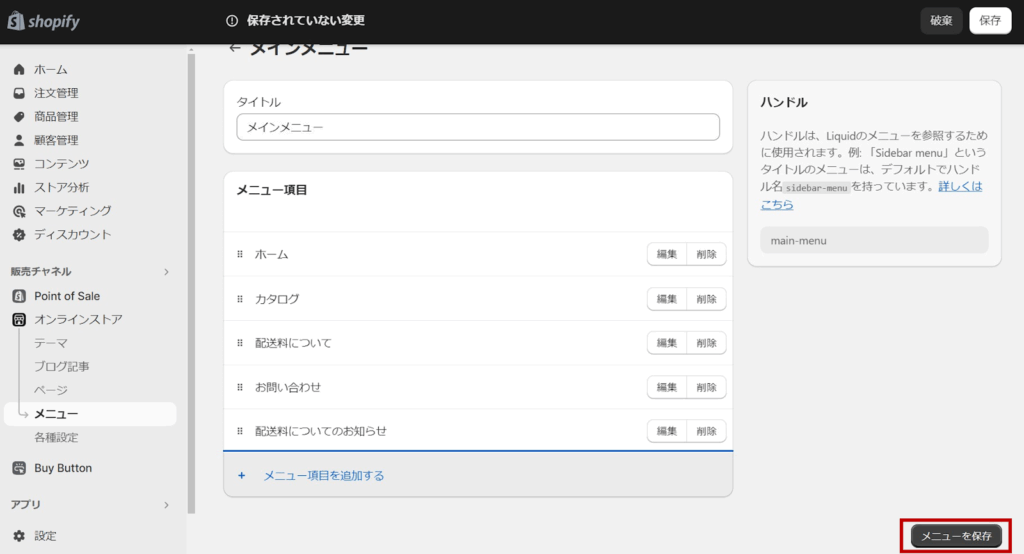Click drag handle of 配送料についてのお知らせ item
The width and height of the screenshot is (1024, 554).
[x=240, y=431]
